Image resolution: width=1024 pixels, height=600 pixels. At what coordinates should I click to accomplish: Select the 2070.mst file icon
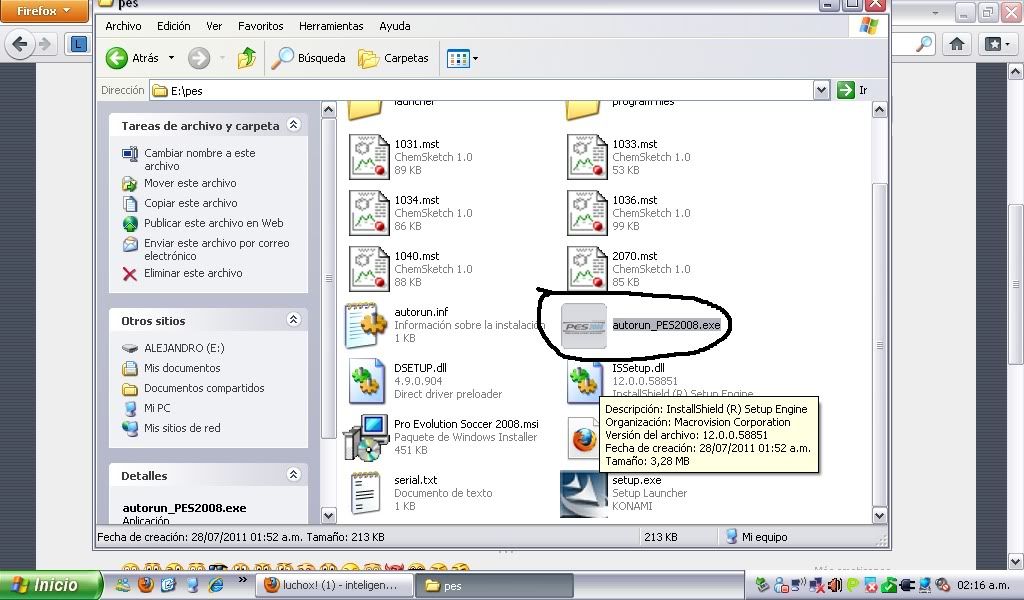click(x=587, y=269)
